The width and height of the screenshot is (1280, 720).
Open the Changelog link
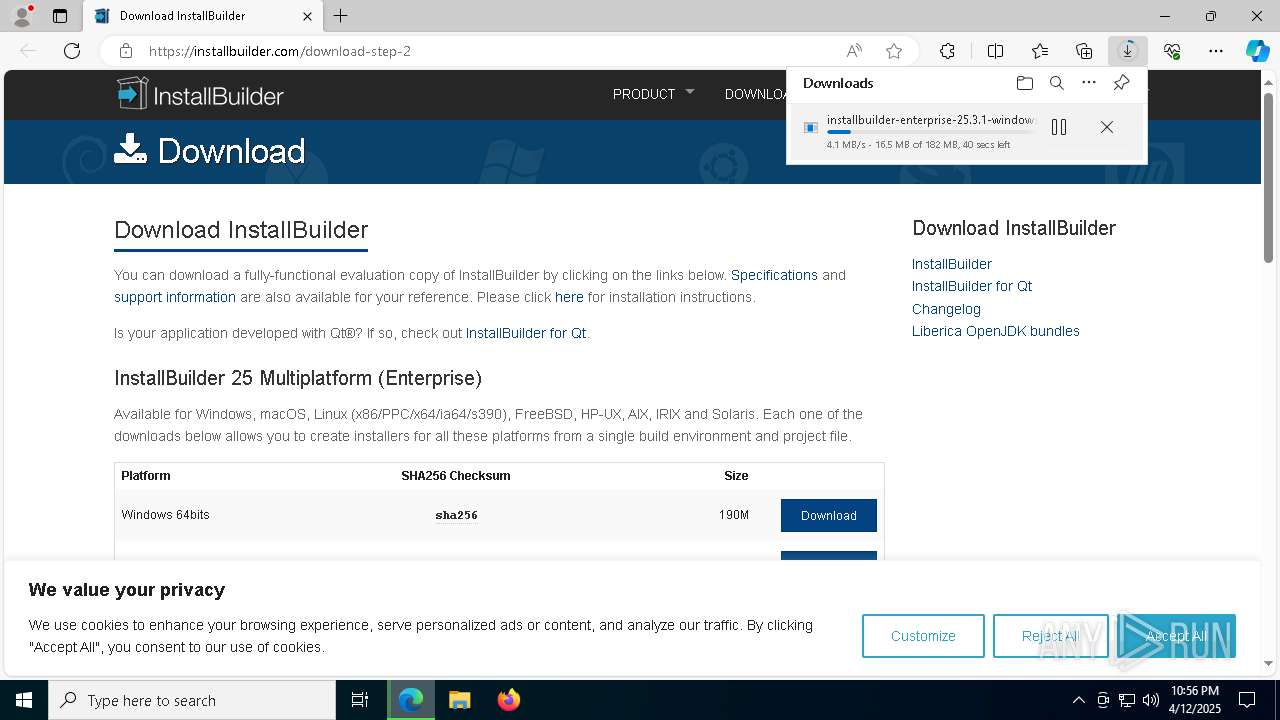tap(946, 309)
